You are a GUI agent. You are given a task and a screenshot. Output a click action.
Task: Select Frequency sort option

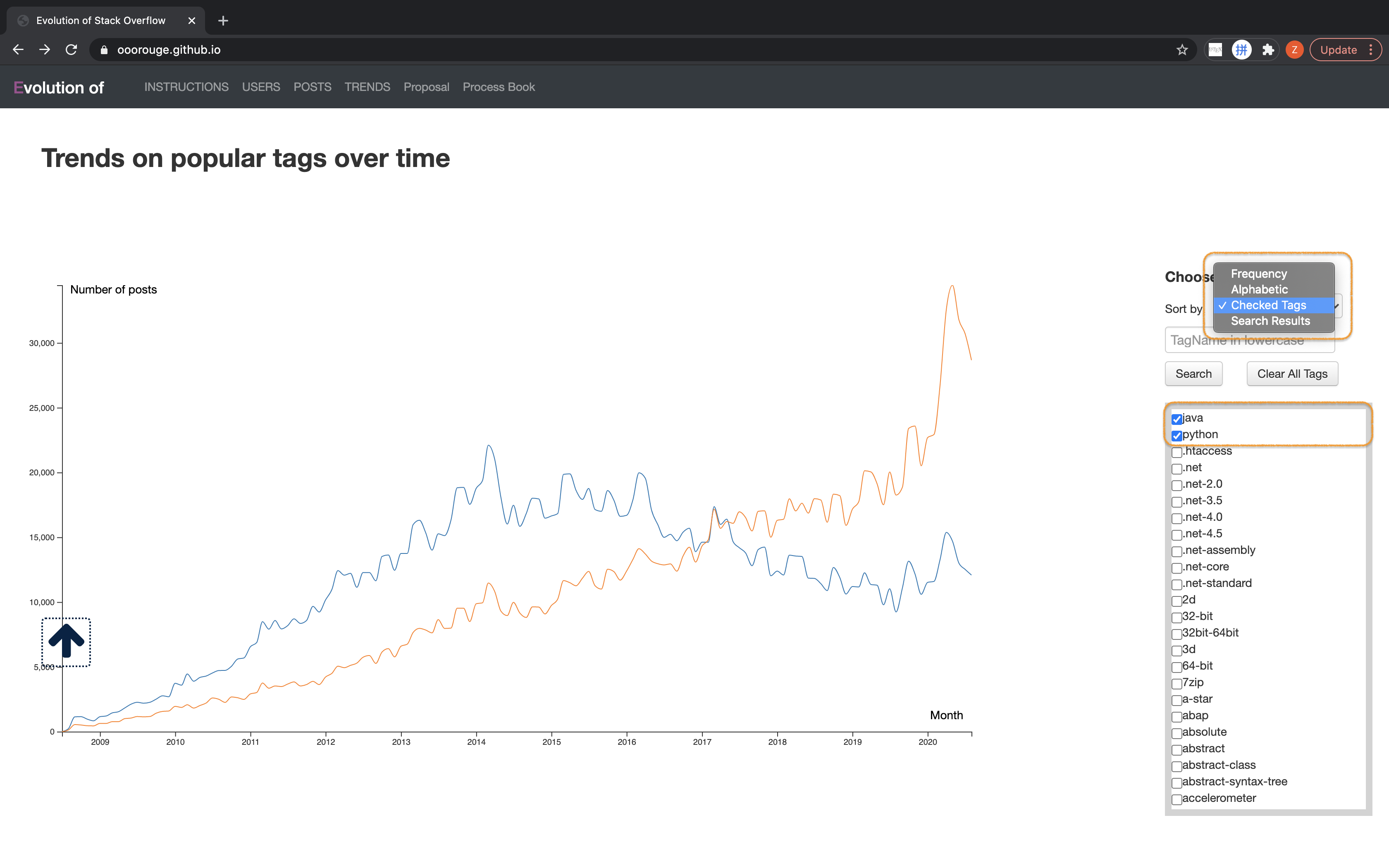1274,274
